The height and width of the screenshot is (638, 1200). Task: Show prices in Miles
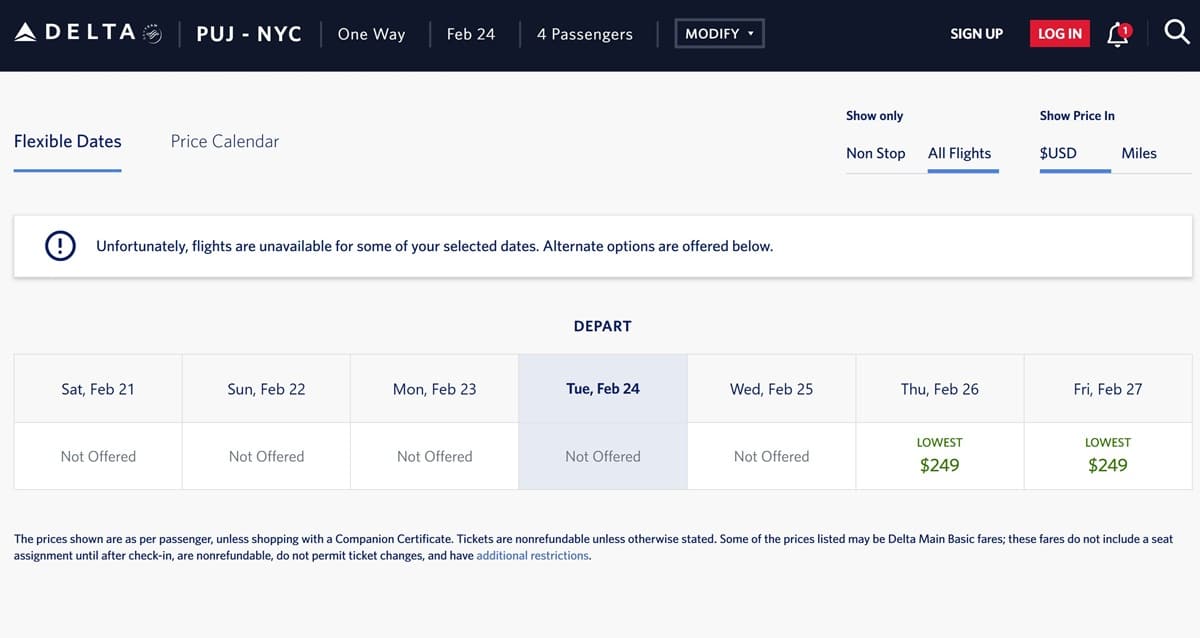[x=1138, y=153]
